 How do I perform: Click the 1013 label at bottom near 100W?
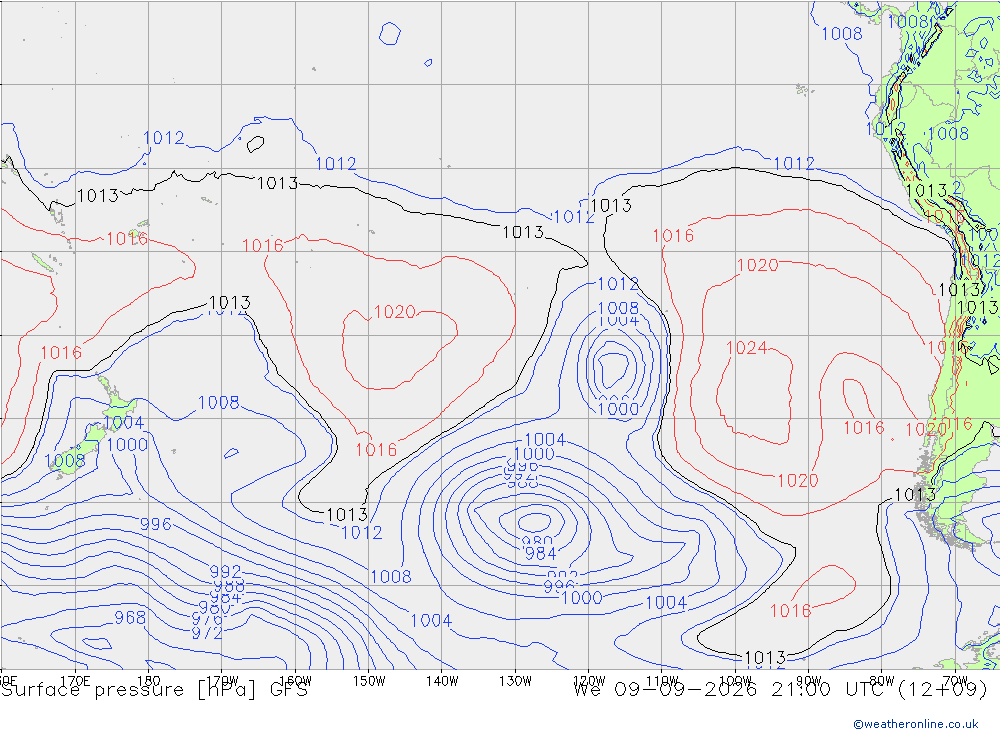pos(765,658)
